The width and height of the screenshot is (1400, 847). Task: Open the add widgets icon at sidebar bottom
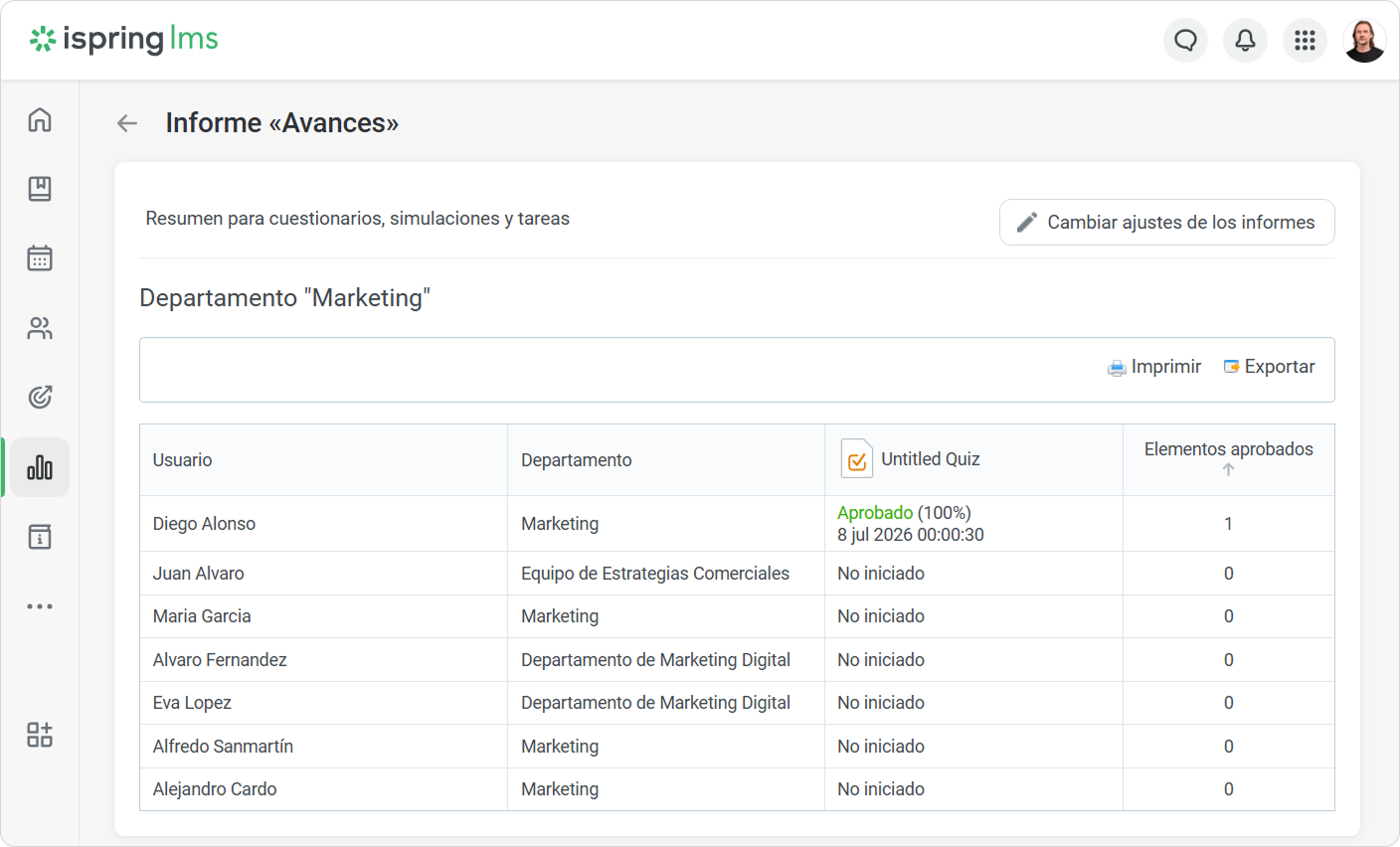[40, 735]
